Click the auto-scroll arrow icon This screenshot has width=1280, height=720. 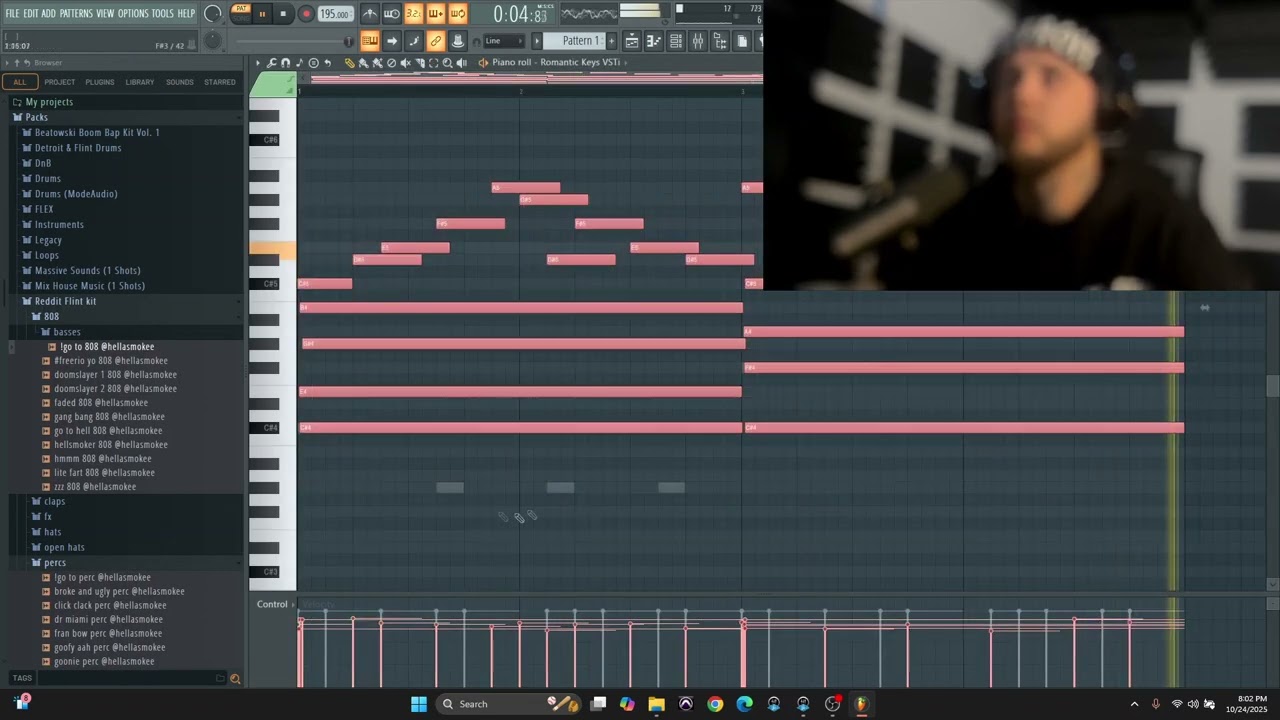tap(392, 41)
